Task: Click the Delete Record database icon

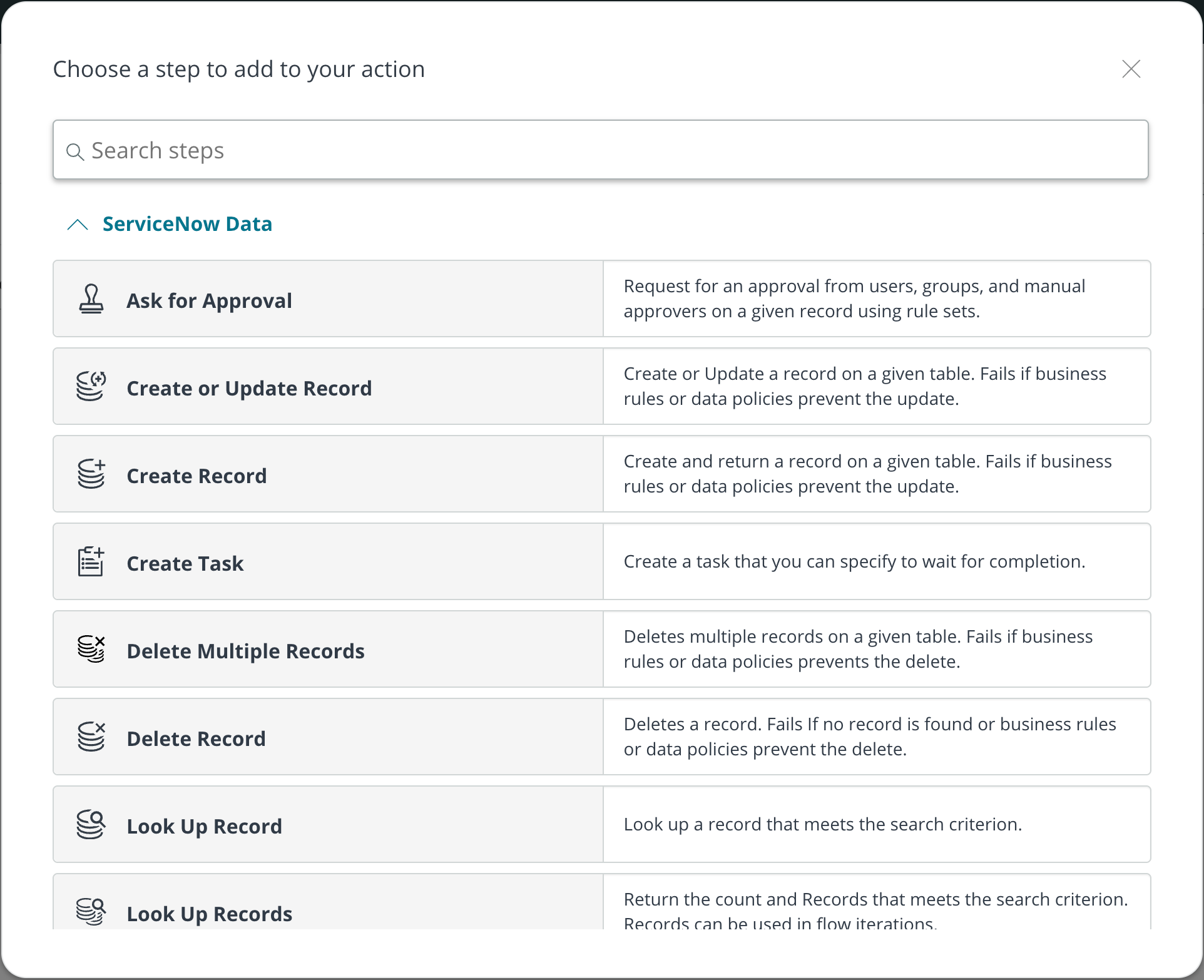Action: 91,737
